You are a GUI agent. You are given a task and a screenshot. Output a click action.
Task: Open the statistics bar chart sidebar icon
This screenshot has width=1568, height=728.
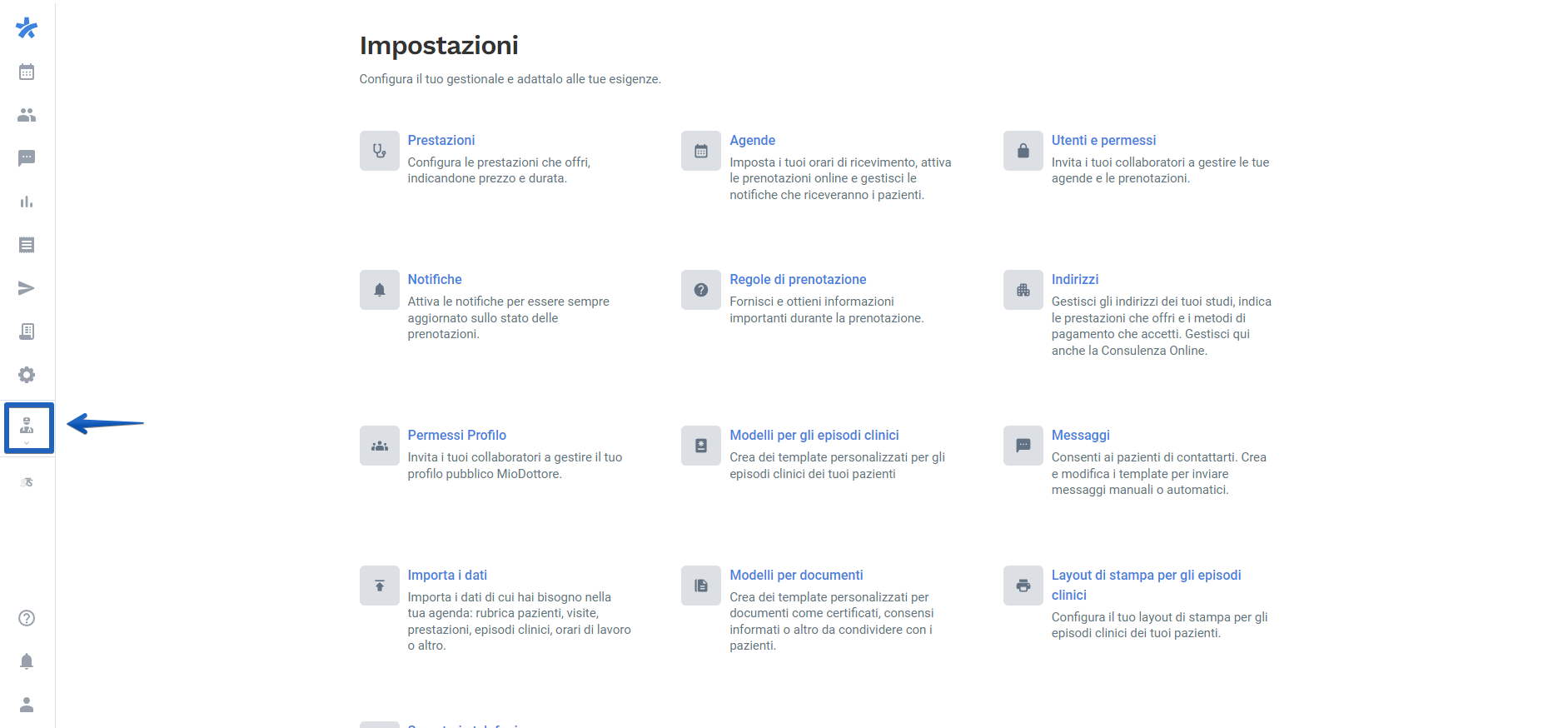(27, 202)
